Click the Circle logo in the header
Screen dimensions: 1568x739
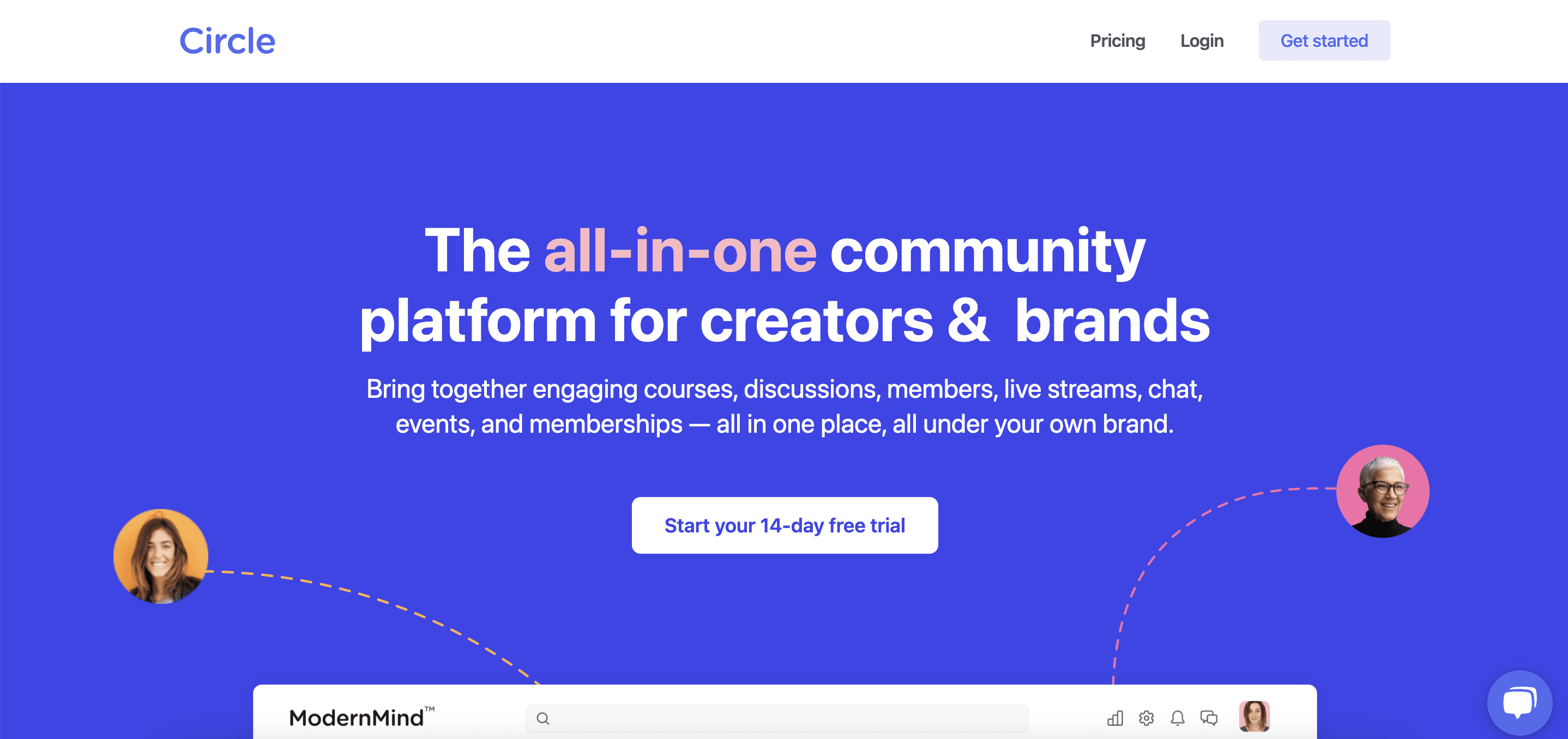click(x=227, y=41)
